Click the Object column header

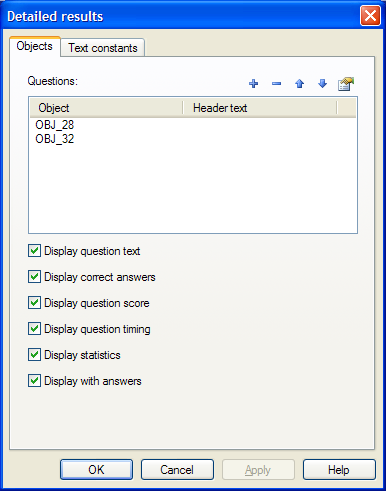point(106,108)
